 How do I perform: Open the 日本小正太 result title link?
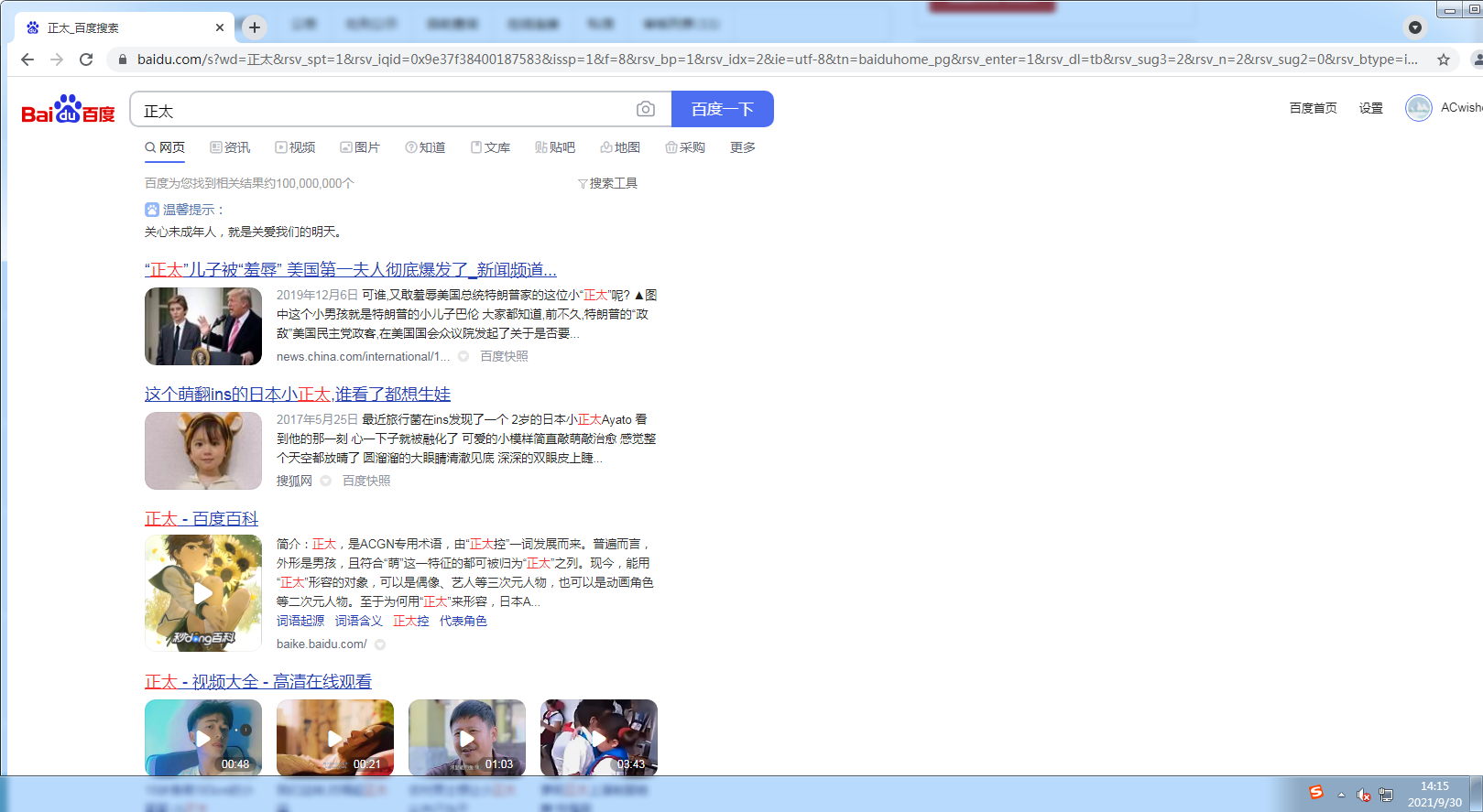(x=298, y=395)
